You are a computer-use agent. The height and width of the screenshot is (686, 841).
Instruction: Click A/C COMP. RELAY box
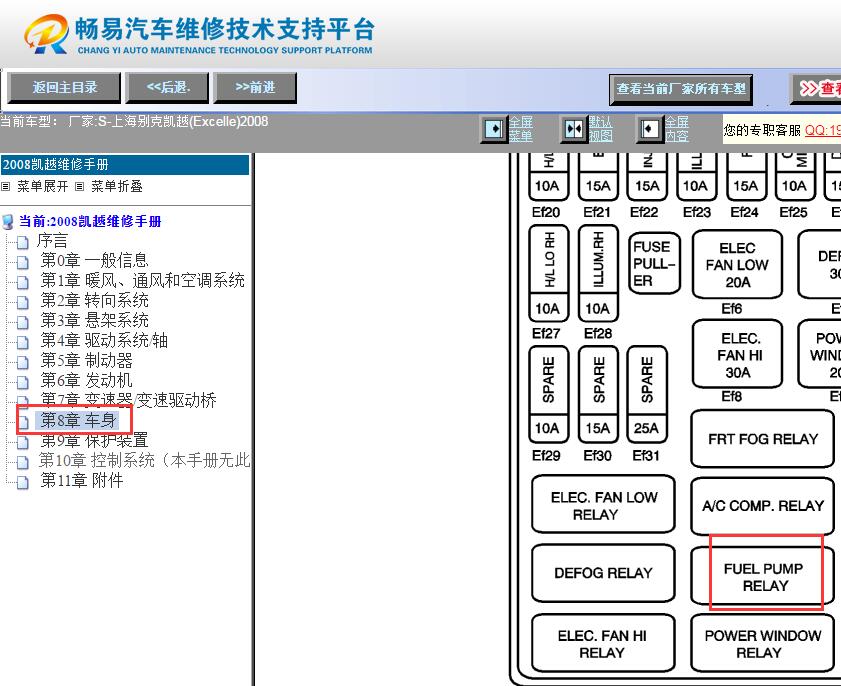pyautogui.click(x=763, y=506)
